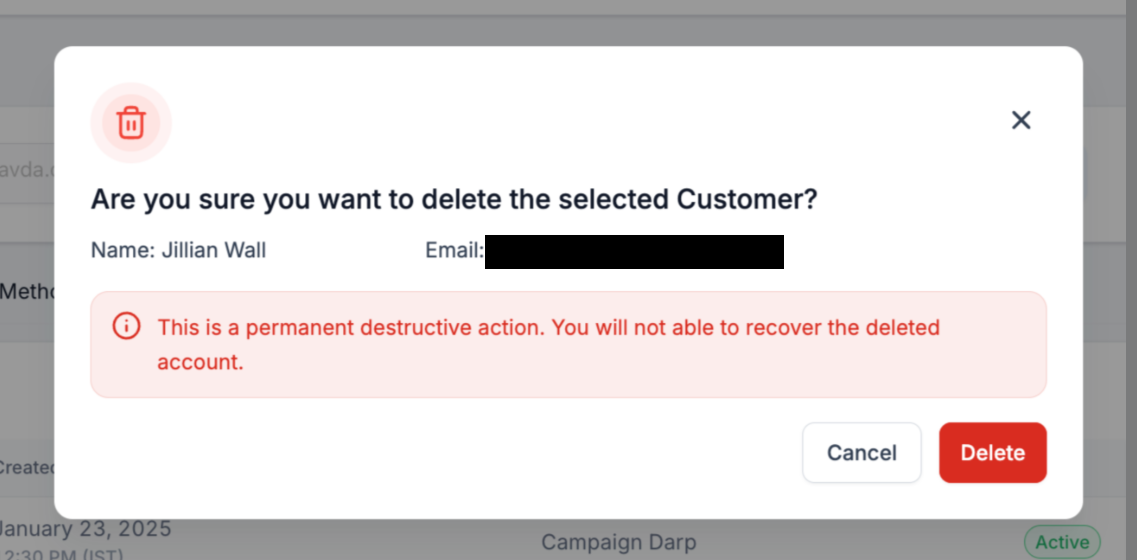
Task: Click the truncated 'Metho' column header
Action: coord(27,292)
